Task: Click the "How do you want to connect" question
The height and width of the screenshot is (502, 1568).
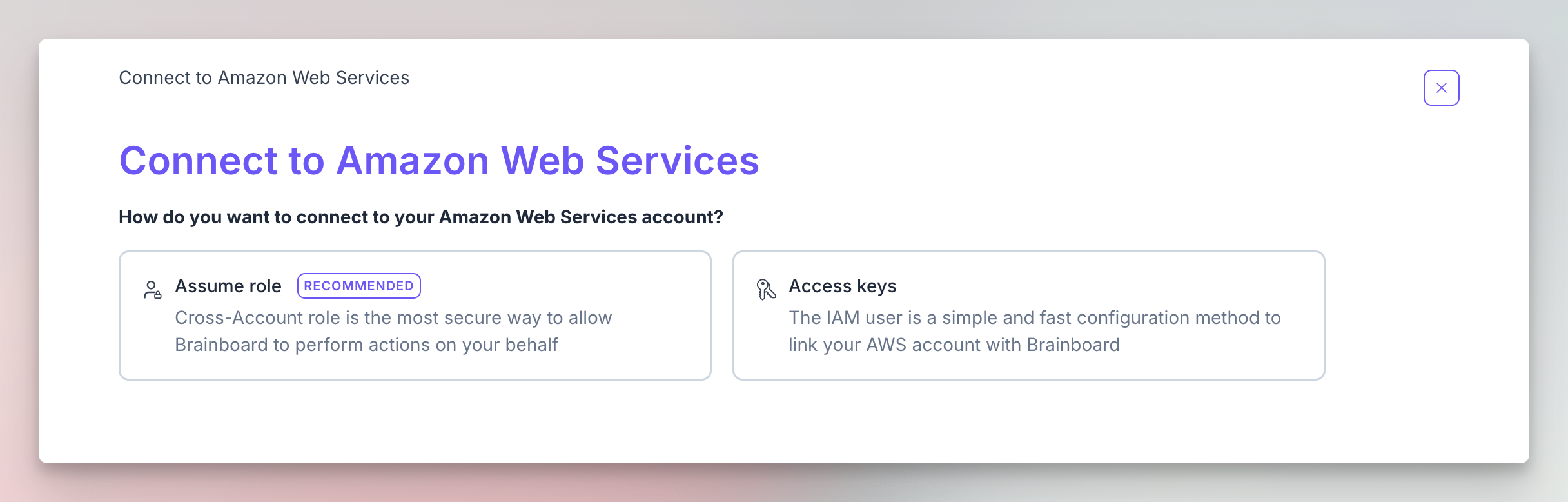Action: [x=420, y=217]
